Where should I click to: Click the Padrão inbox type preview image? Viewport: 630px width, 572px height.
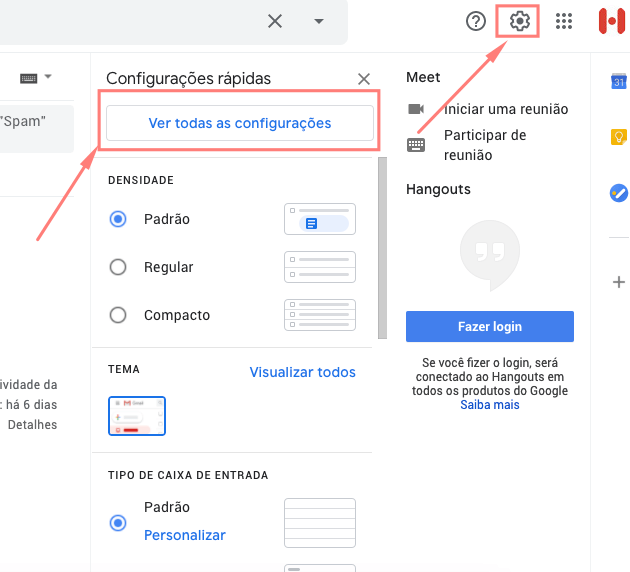pyautogui.click(x=320, y=523)
